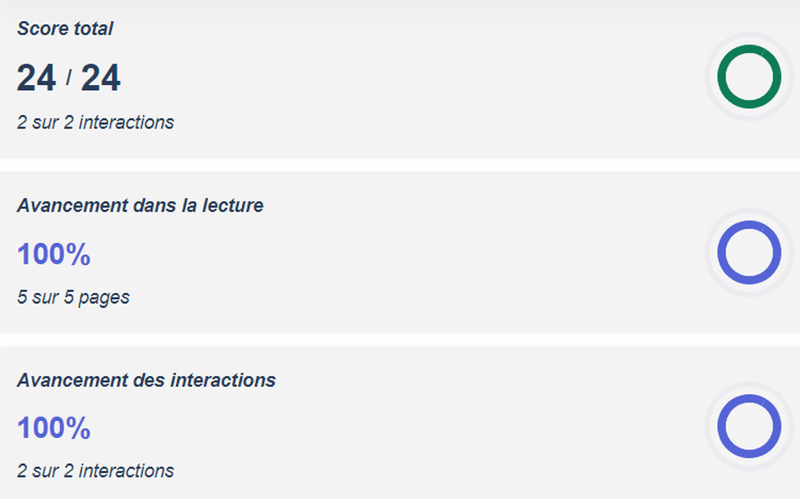The image size is (800, 499).
Task: Click the "5 sur 5 pages" text
Action: [x=73, y=297]
